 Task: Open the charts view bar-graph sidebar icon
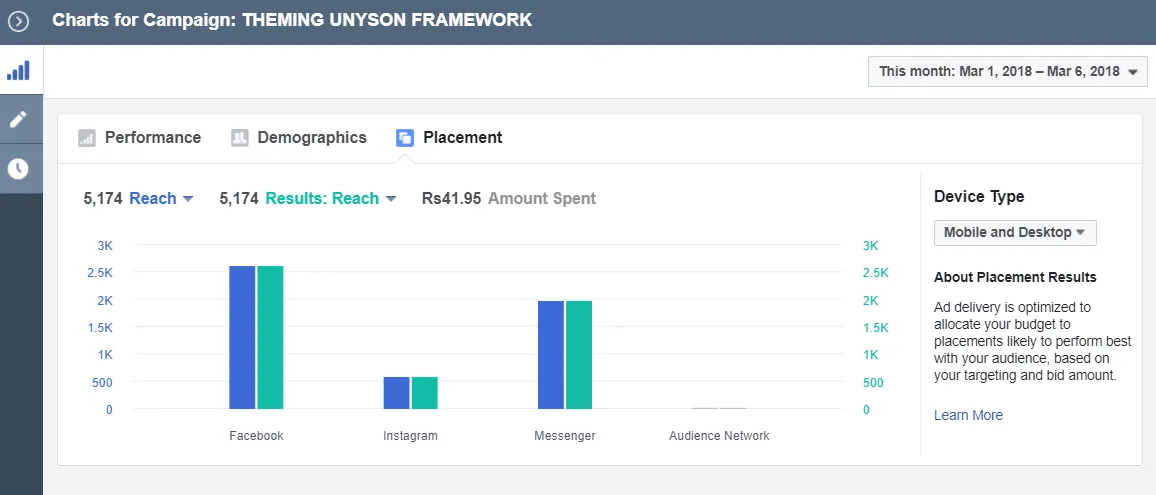(18, 71)
